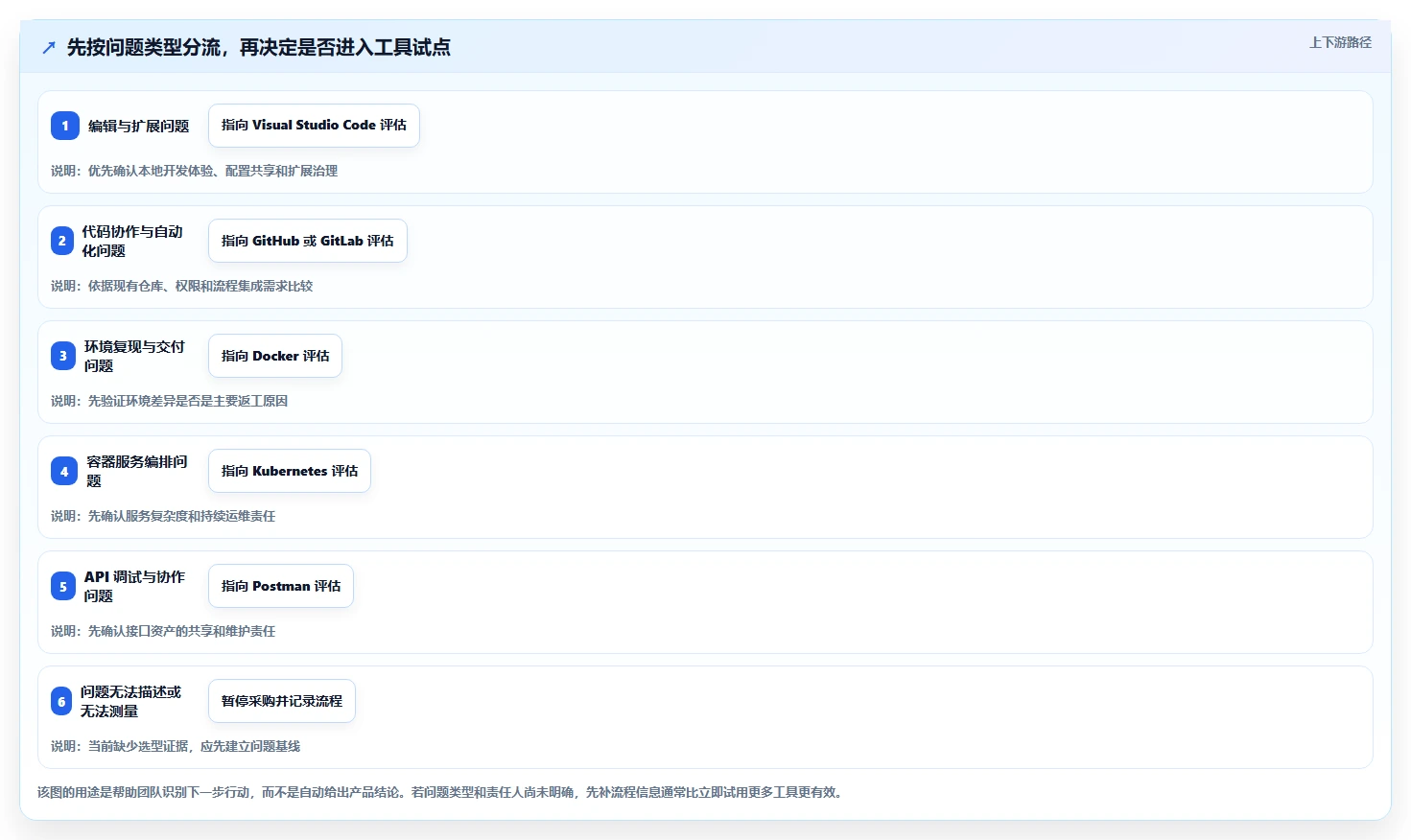Select the 指向 GitHub 或 GitLab 评估 button
1411x840 pixels.
(x=308, y=241)
